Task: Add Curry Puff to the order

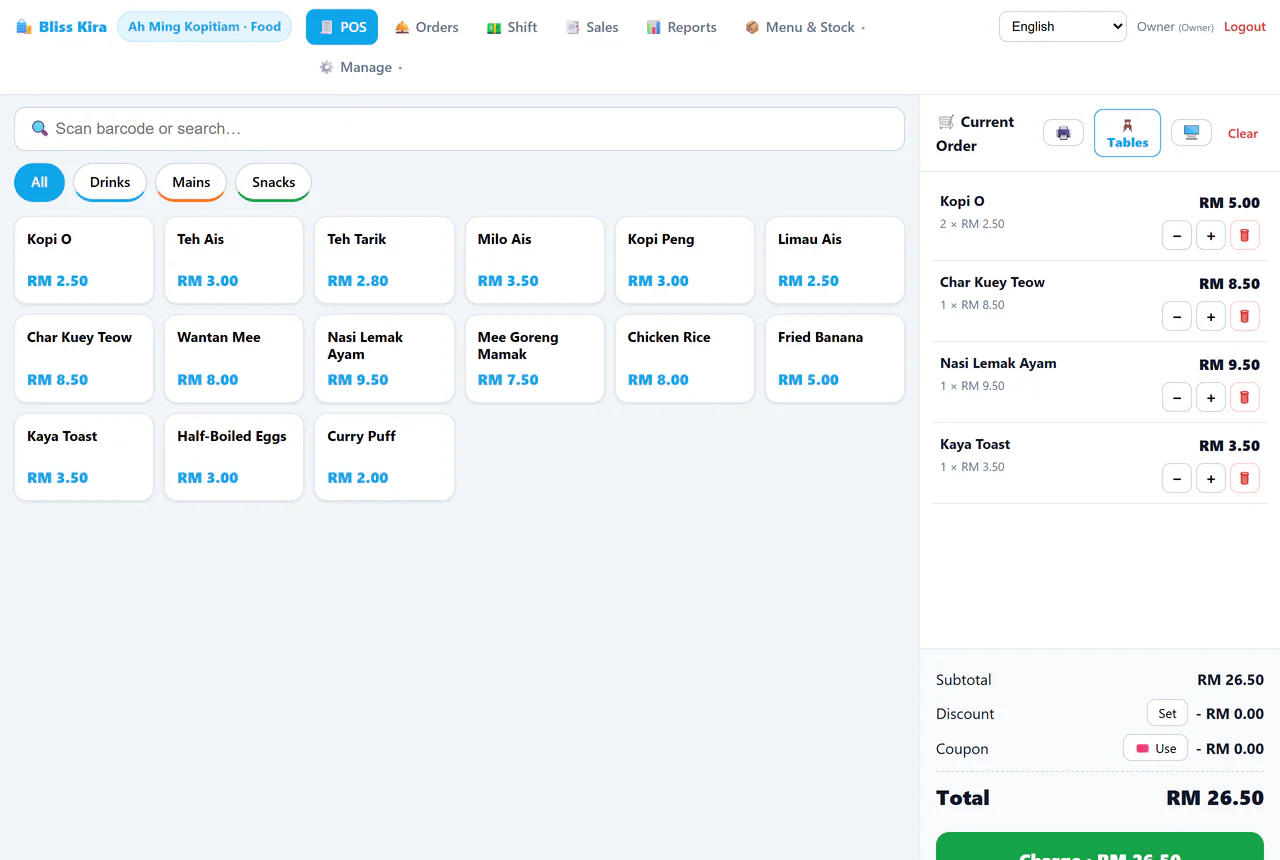Action: click(384, 457)
